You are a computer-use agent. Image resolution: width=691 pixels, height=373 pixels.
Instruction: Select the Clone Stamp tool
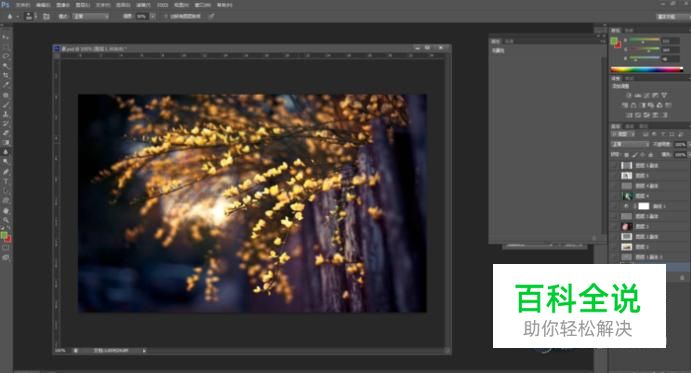click(x=6, y=114)
